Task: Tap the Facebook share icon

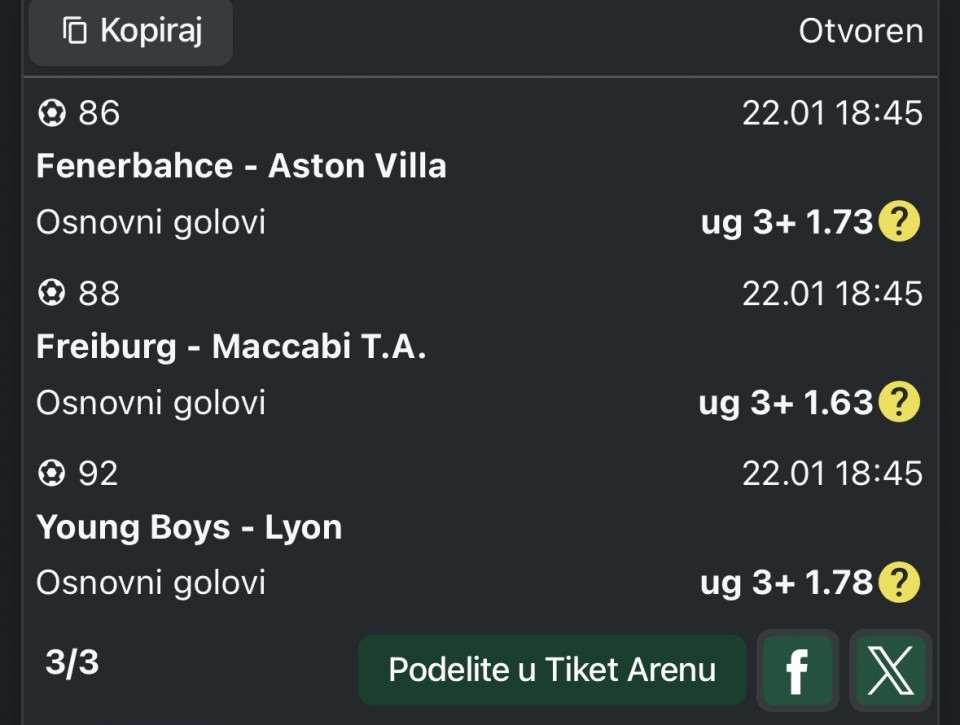Action: [x=797, y=670]
